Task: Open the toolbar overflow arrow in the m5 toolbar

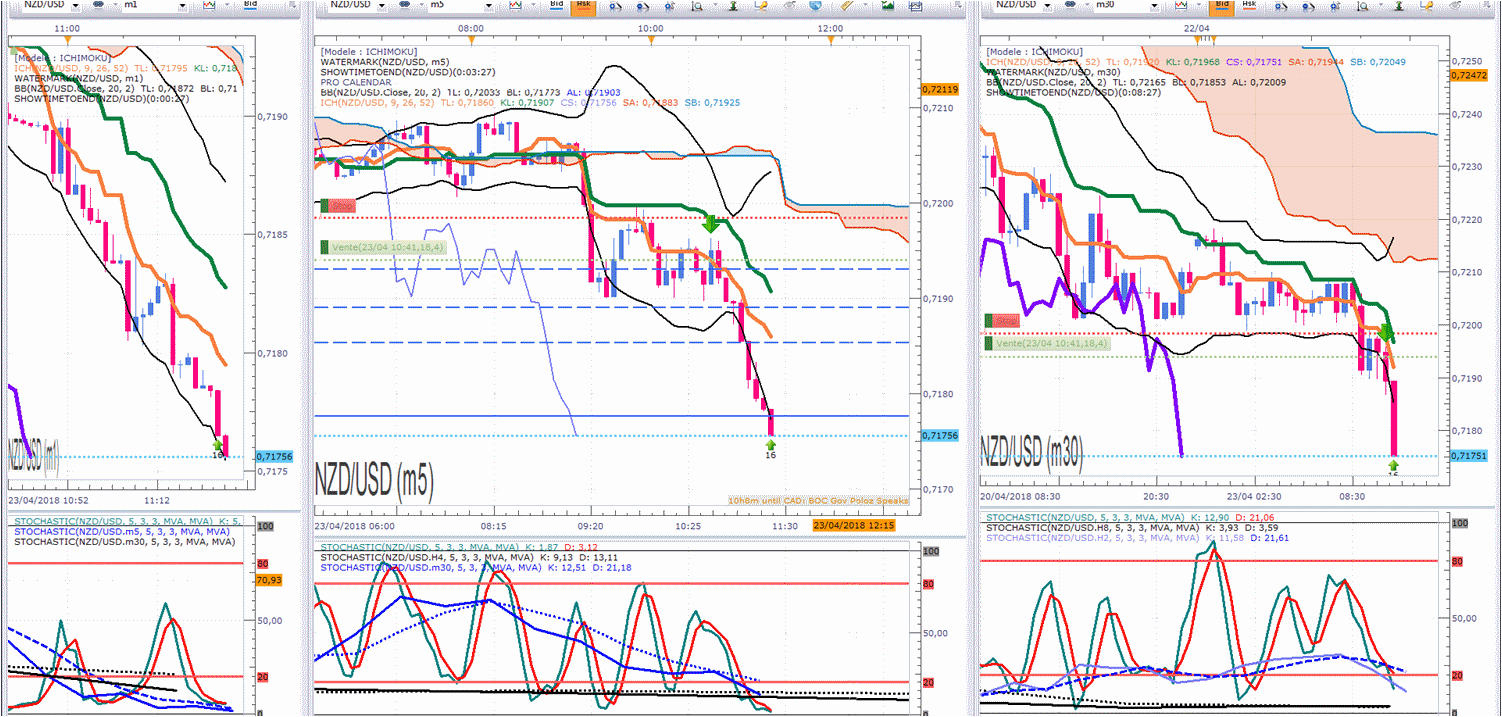Action: tap(958, 5)
